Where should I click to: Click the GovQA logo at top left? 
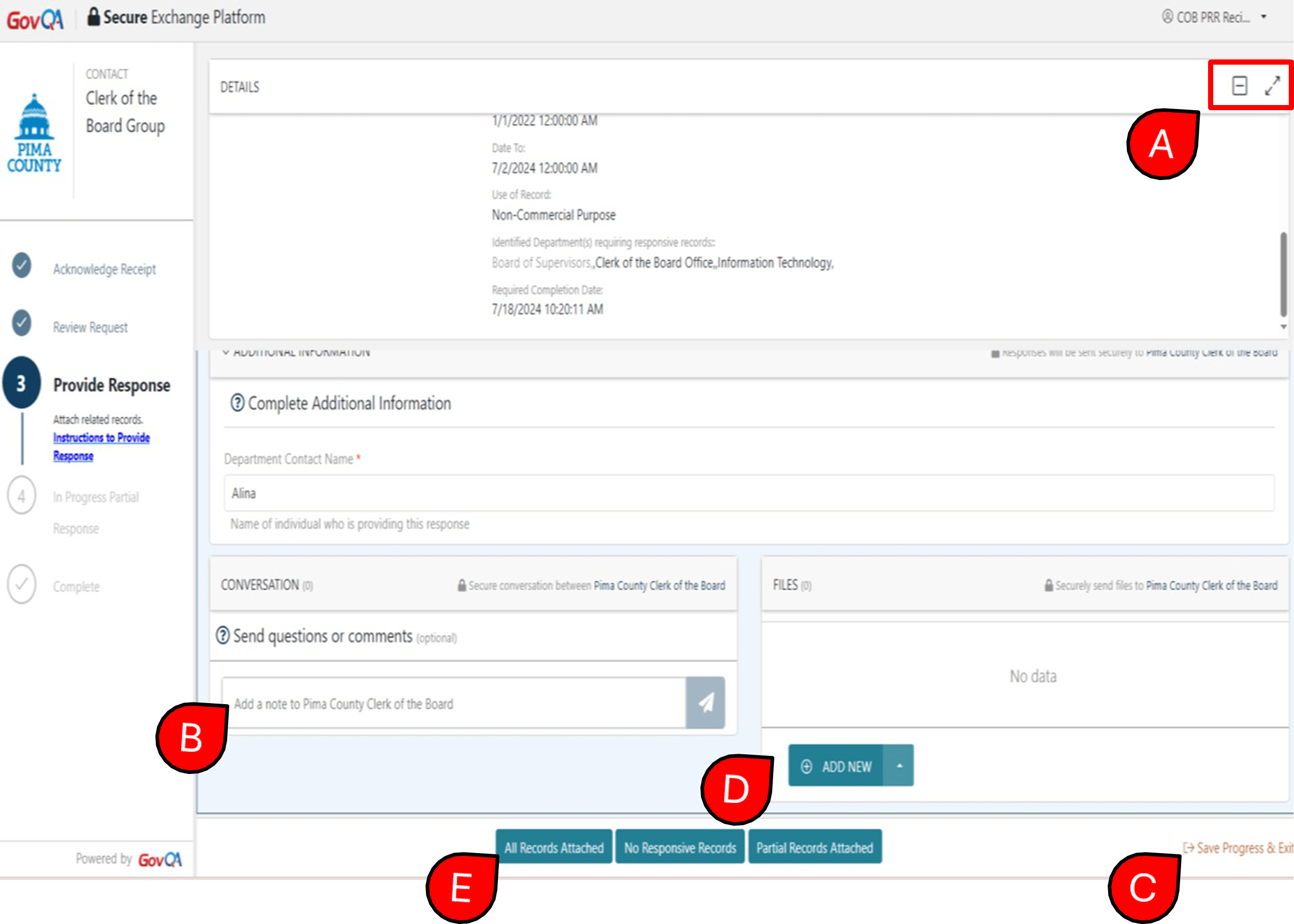[35, 20]
